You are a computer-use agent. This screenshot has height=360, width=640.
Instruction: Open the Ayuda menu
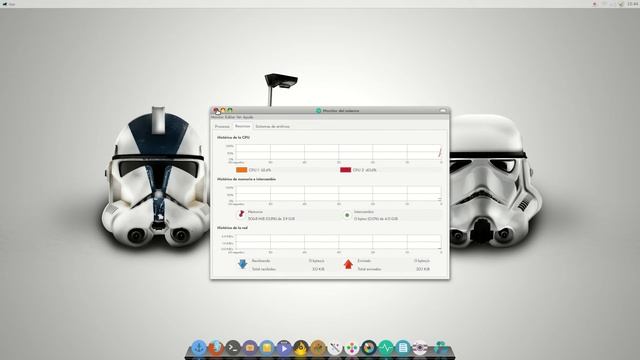pyautogui.click(x=248, y=117)
